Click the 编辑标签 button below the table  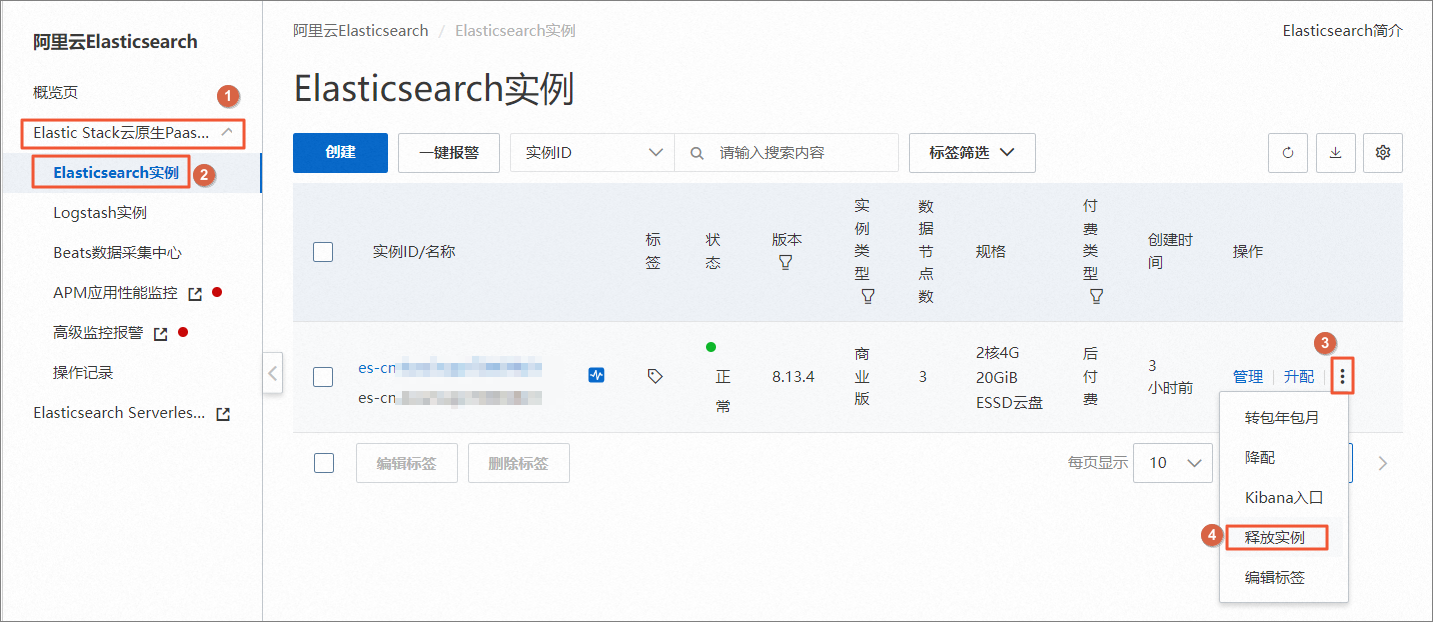coord(407,463)
